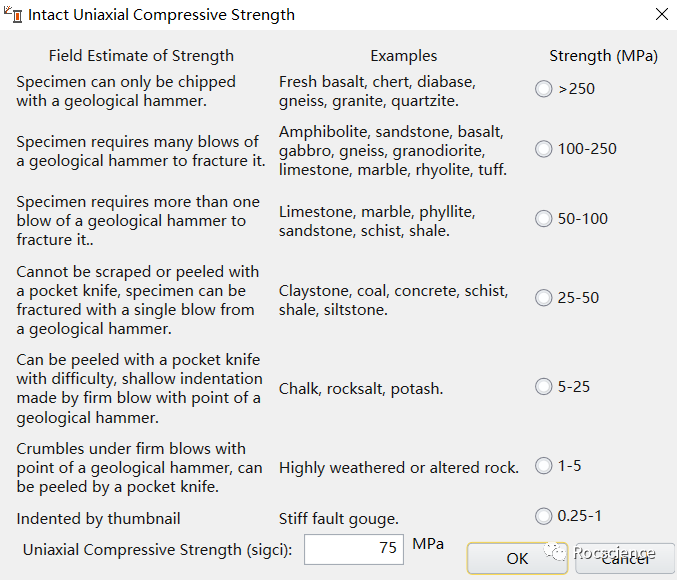Viewport: 677px width, 580px height.
Task: Close the Intact Uniaxial Compressive Strength dialog
Action: tap(661, 14)
